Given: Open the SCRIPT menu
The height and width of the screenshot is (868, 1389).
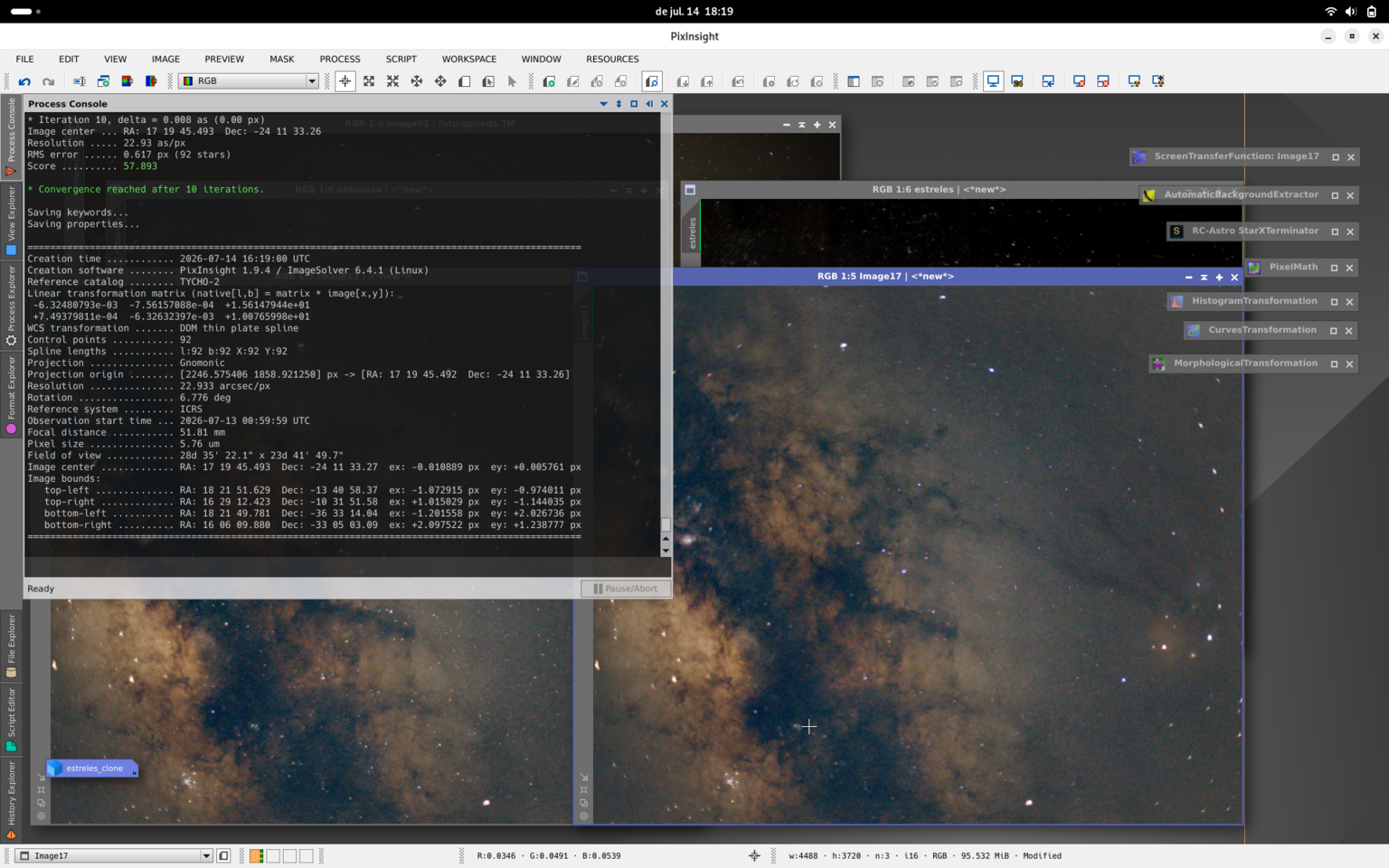Looking at the screenshot, I should pos(401,59).
